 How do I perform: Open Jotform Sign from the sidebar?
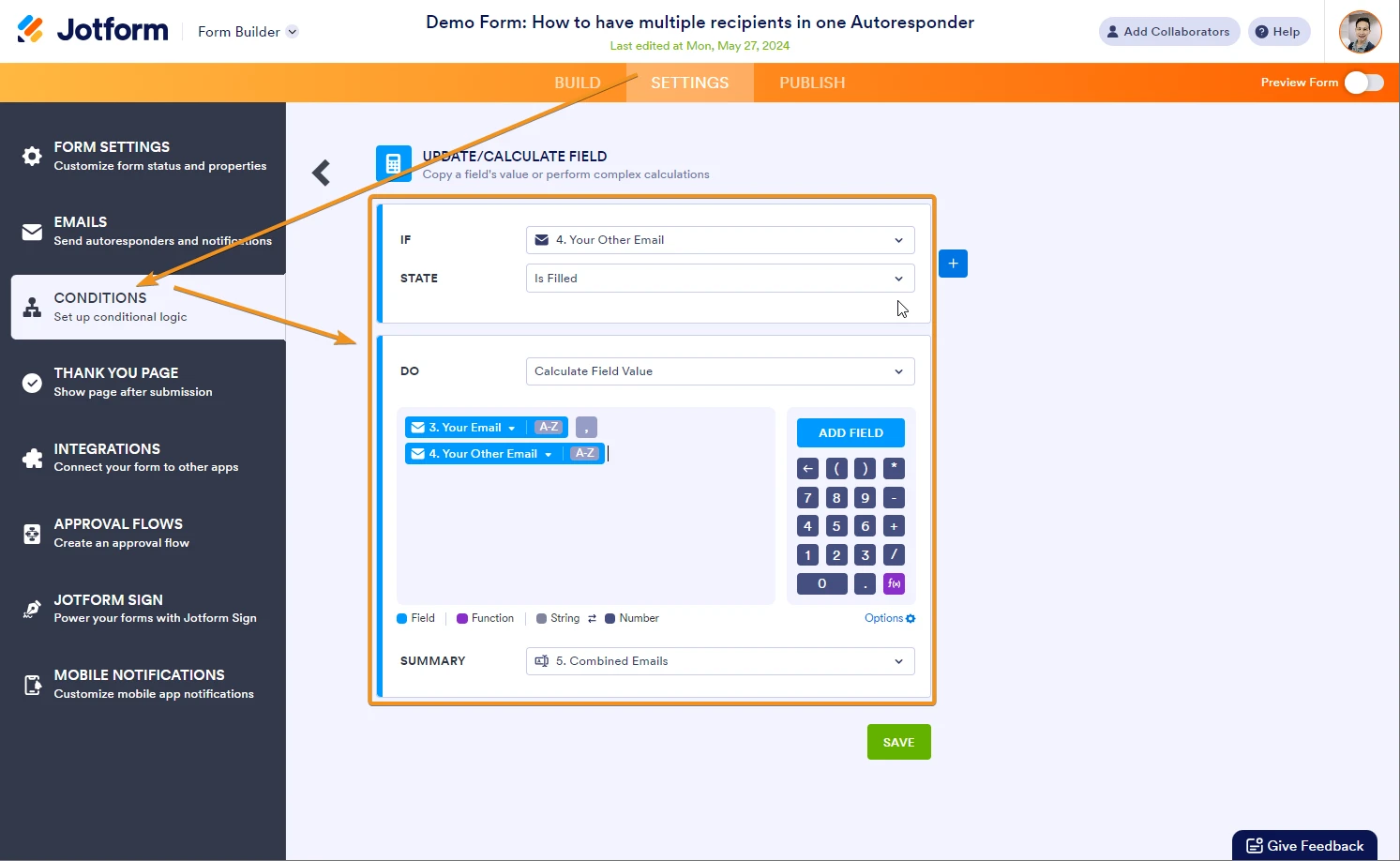click(x=31, y=608)
